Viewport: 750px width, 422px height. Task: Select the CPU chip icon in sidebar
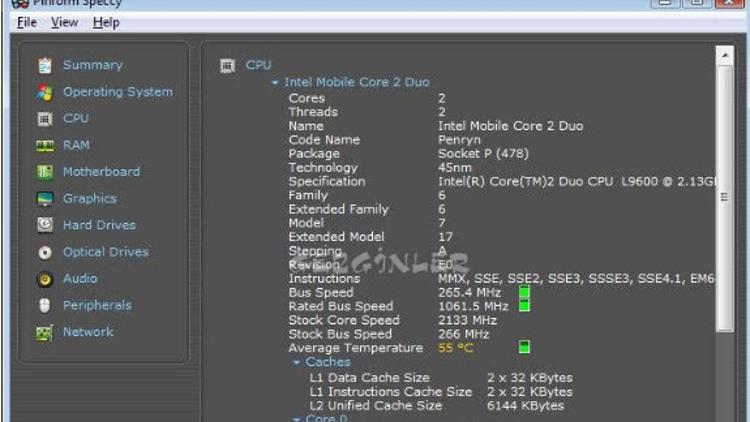tap(45, 119)
